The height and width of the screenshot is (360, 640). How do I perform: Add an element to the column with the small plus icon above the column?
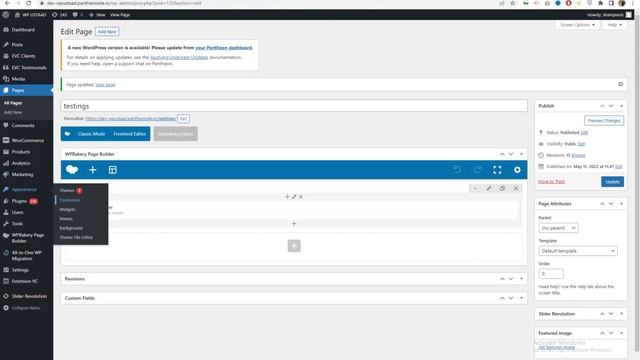click(x=287, y=196)
